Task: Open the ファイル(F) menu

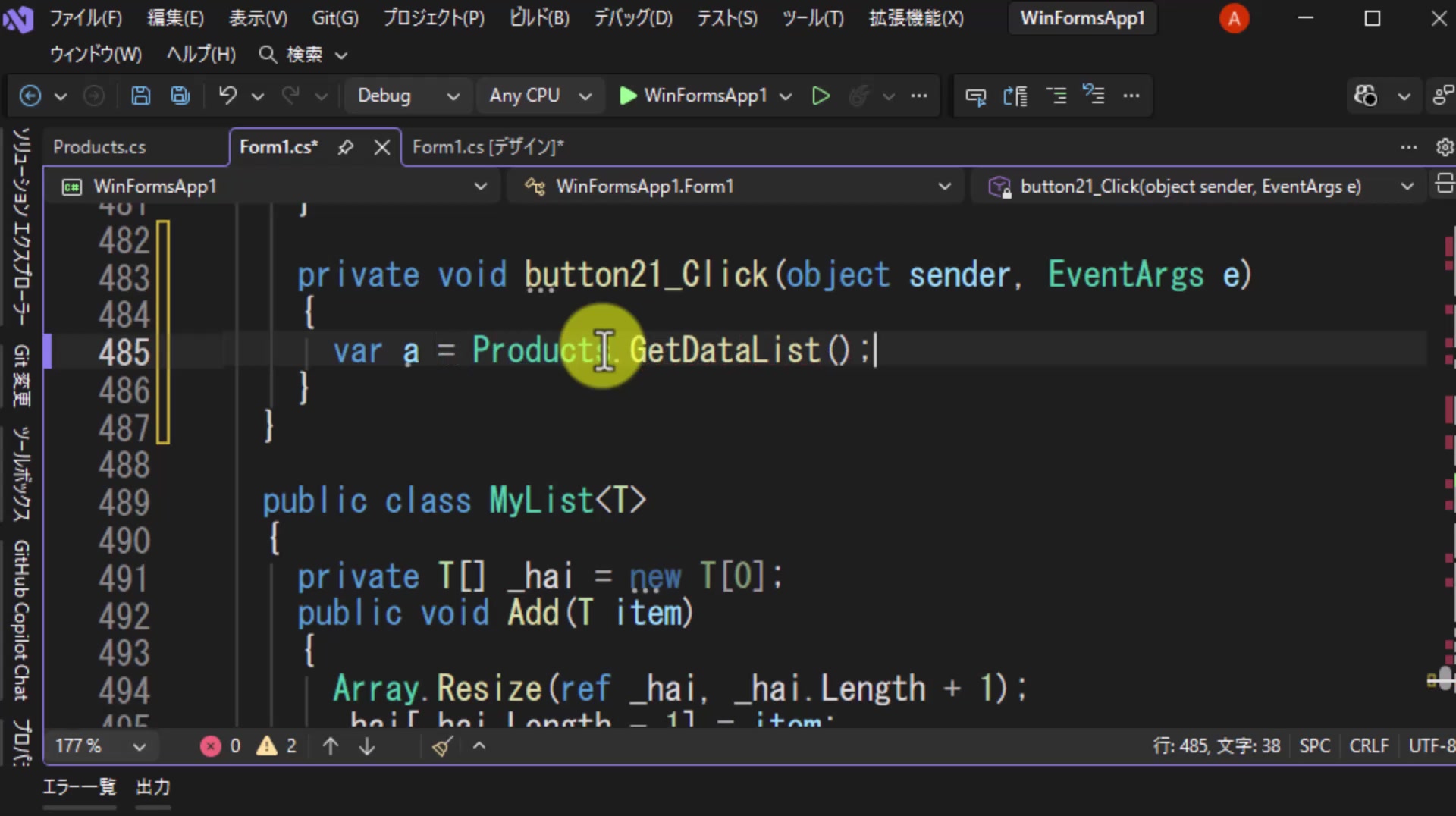Action: coord(85,18)
